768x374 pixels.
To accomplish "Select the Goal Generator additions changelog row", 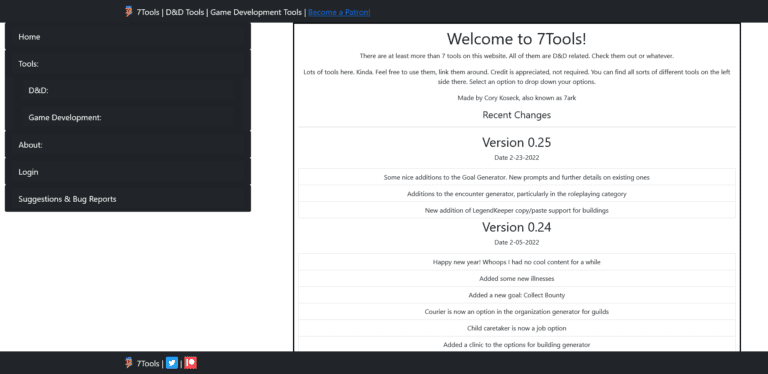I will click(x=517, y=177).
